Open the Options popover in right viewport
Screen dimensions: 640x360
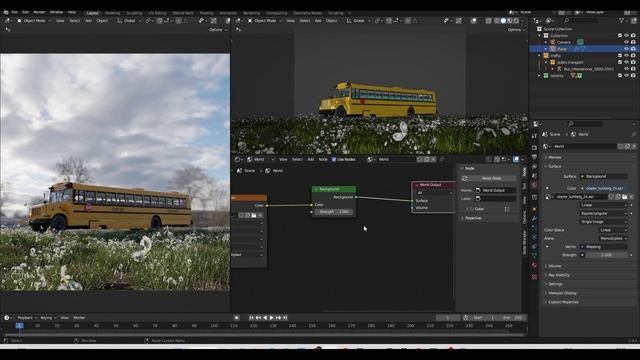[516, 30]
